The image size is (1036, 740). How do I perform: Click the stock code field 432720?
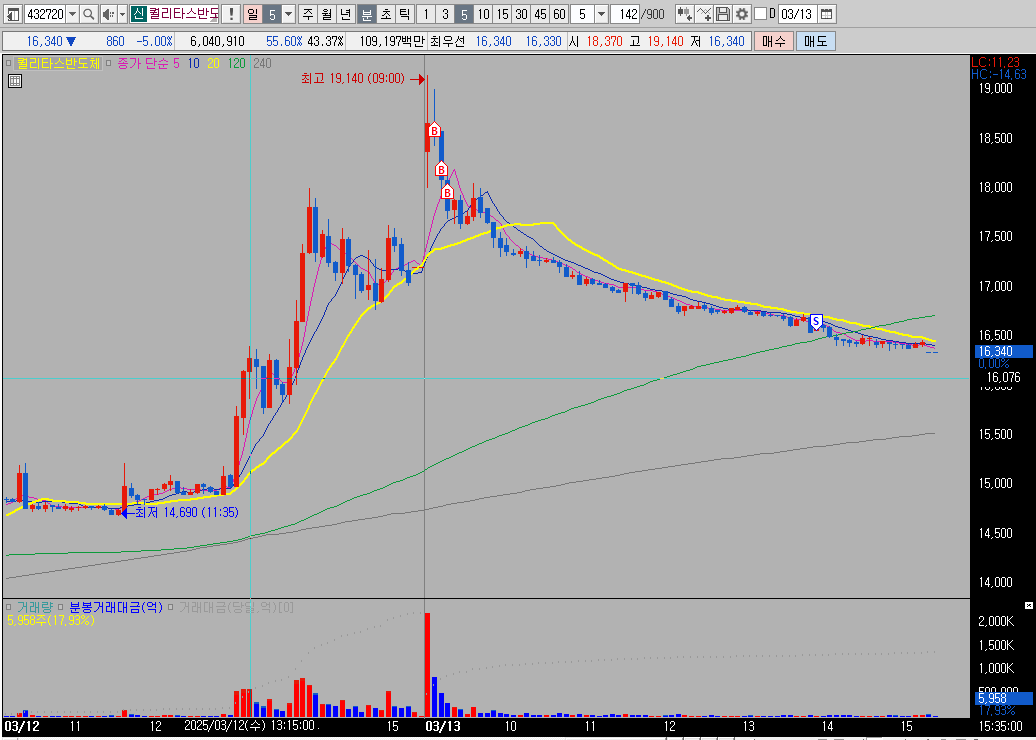[44, 13]
